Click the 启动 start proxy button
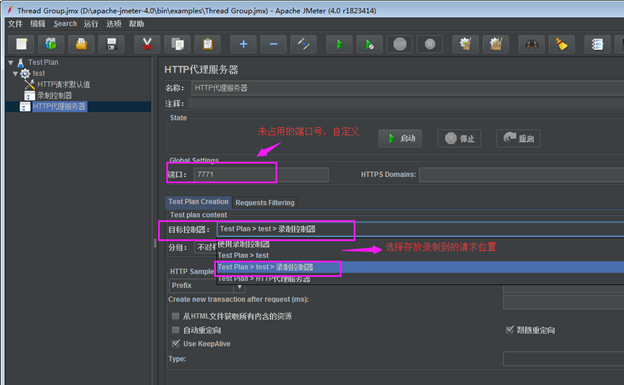Screen dimensions: 624x385 point(400,139)
